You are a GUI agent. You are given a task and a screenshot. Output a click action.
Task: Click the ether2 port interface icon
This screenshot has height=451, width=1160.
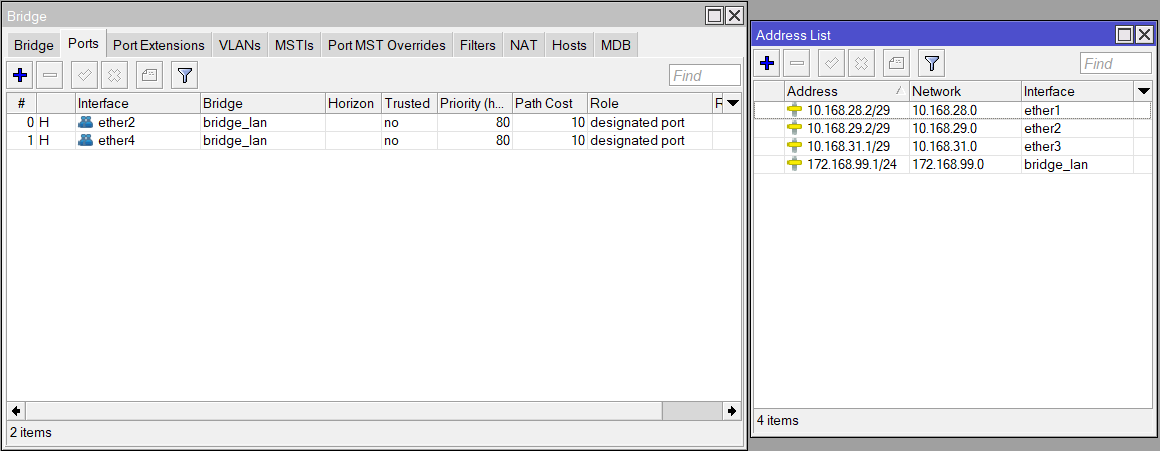pos(86,122)
